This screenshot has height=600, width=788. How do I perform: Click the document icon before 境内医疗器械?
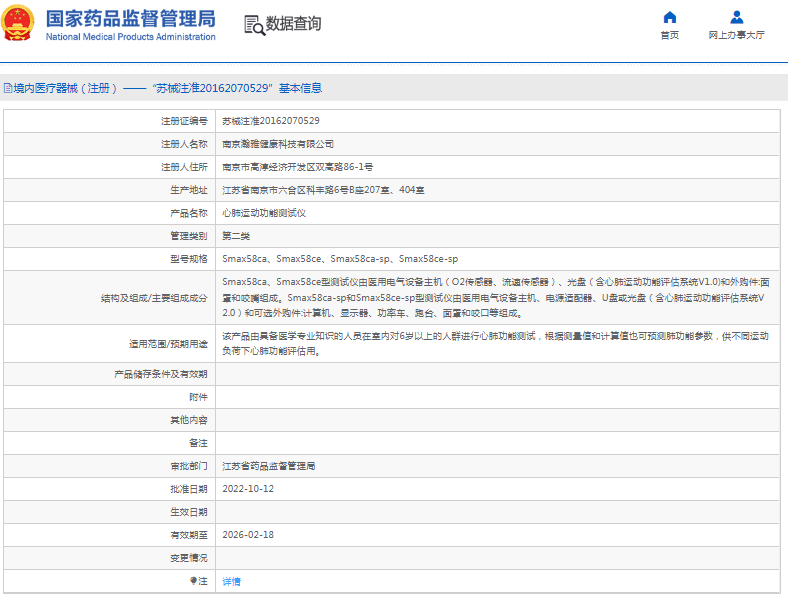tap(7, 88)
